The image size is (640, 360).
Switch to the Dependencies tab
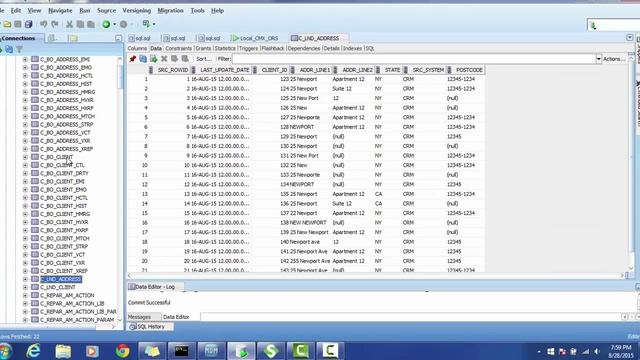pos(304,48)
